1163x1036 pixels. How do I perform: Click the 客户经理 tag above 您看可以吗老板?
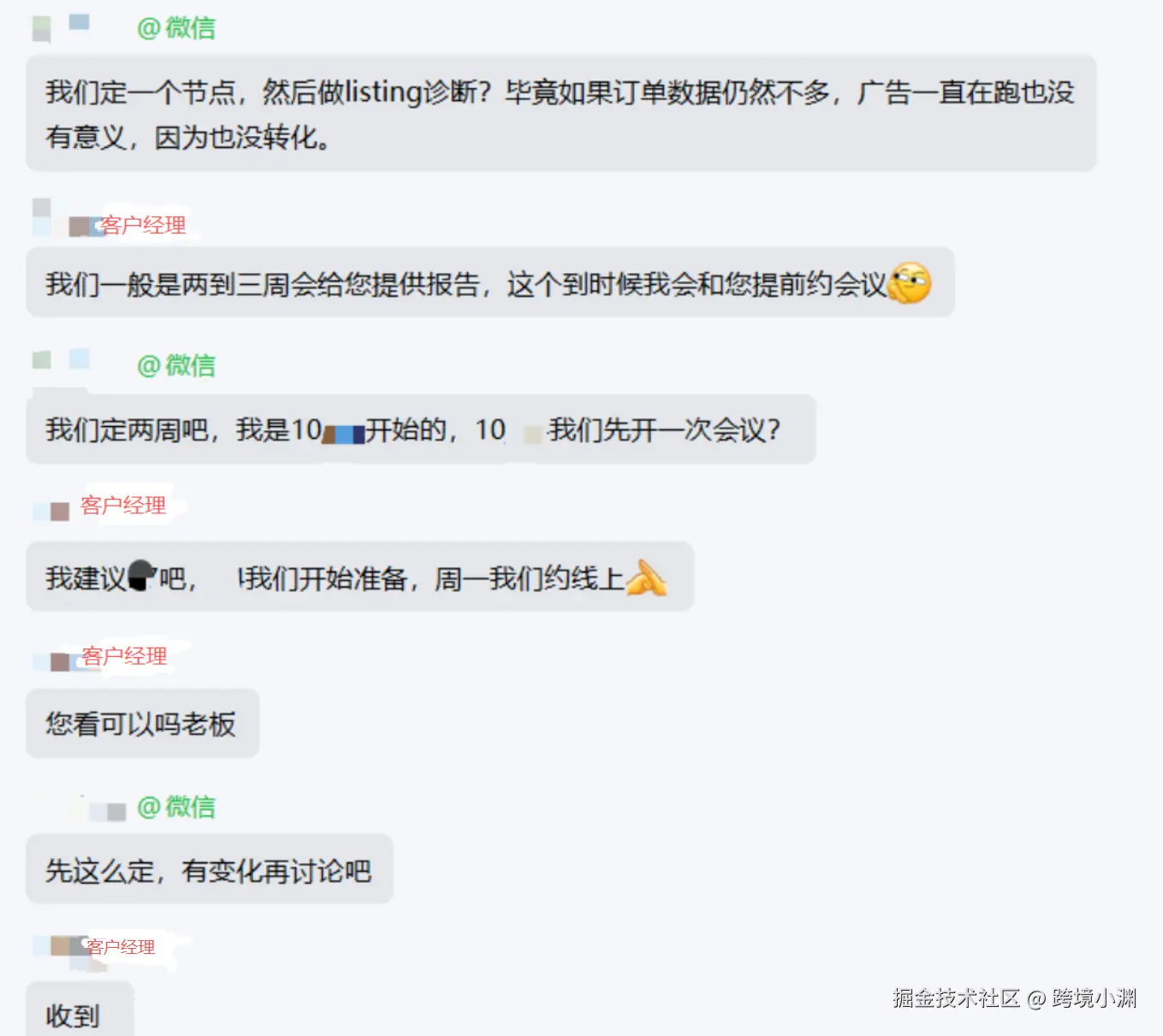(x=125, y=656)
